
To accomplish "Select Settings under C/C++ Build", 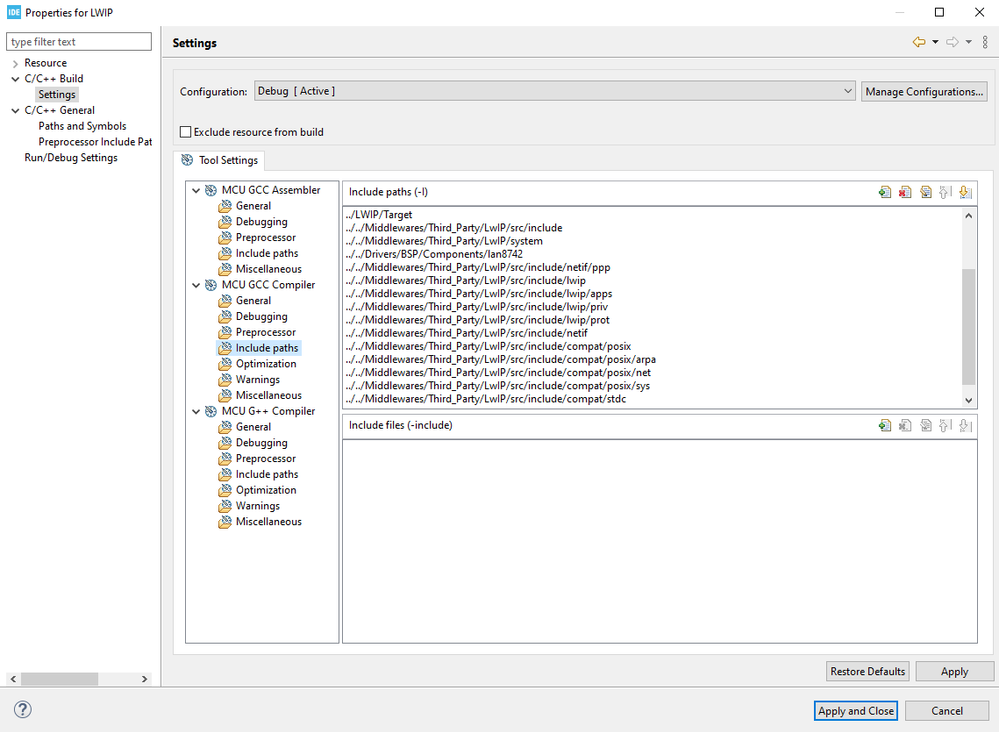I will (x=57, y=94).
